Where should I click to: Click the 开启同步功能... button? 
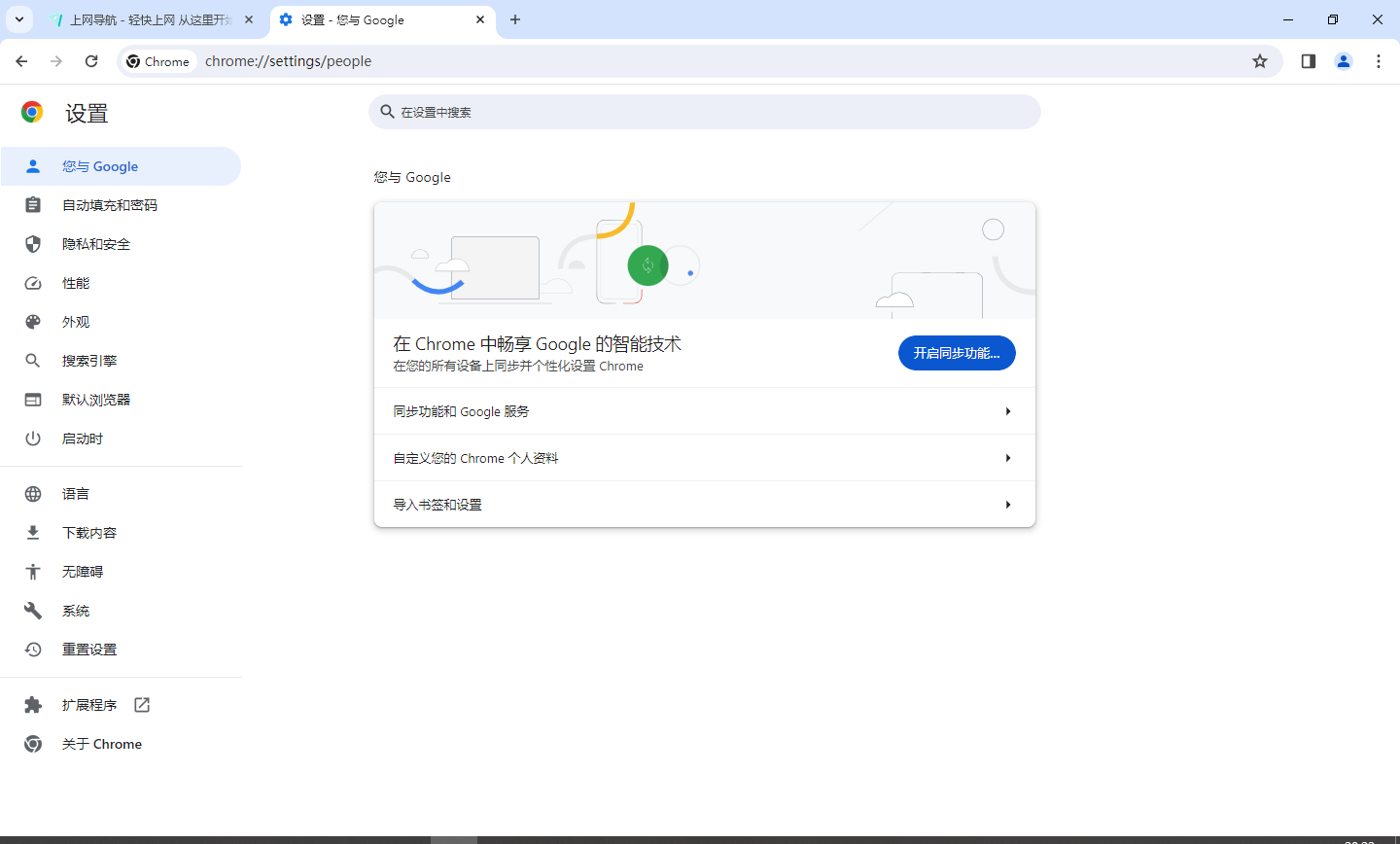(957, 353)
